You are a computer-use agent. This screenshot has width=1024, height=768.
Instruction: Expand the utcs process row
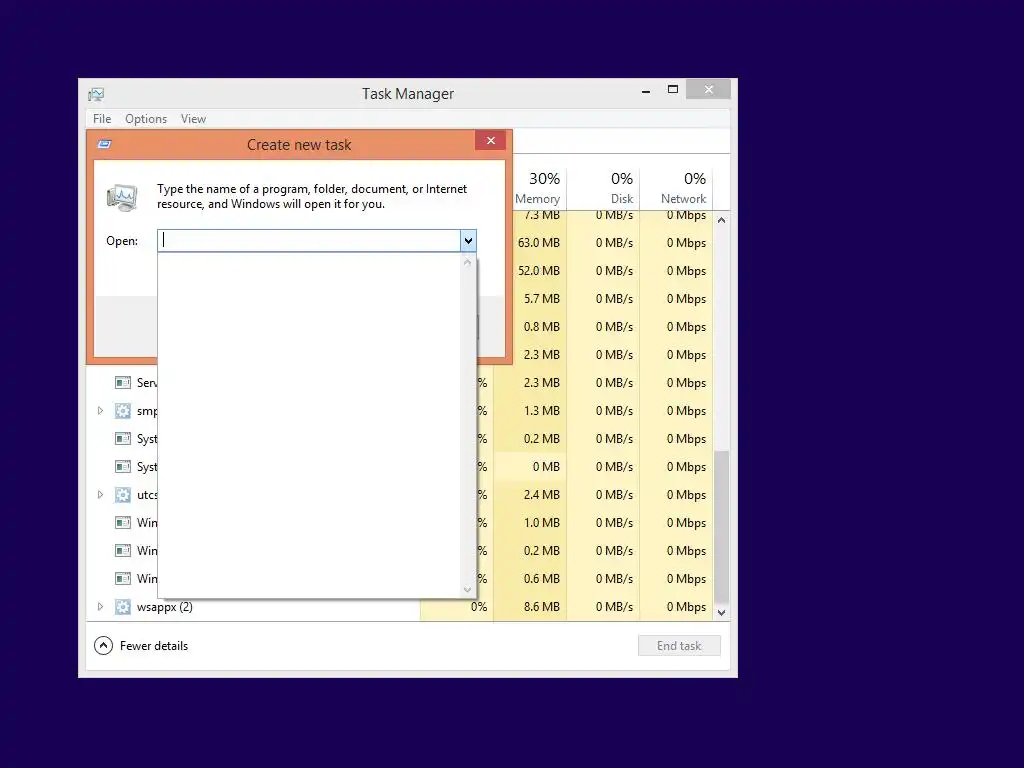(x=100, y=494)
